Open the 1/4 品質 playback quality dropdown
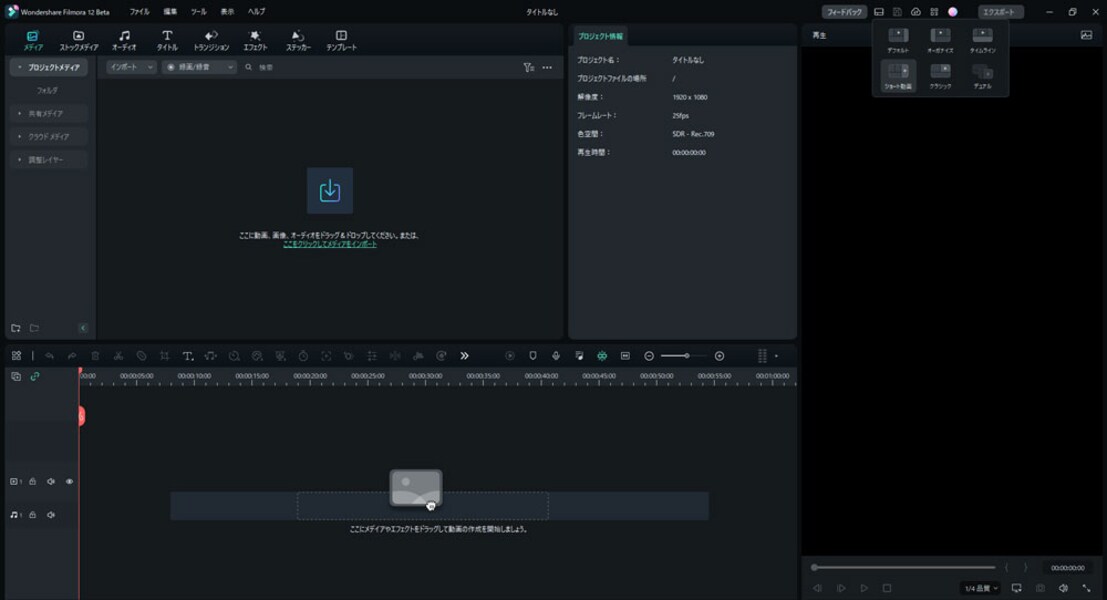Image resolution: width=1107 pixels, height=600 pixels. tap(981, 588)
